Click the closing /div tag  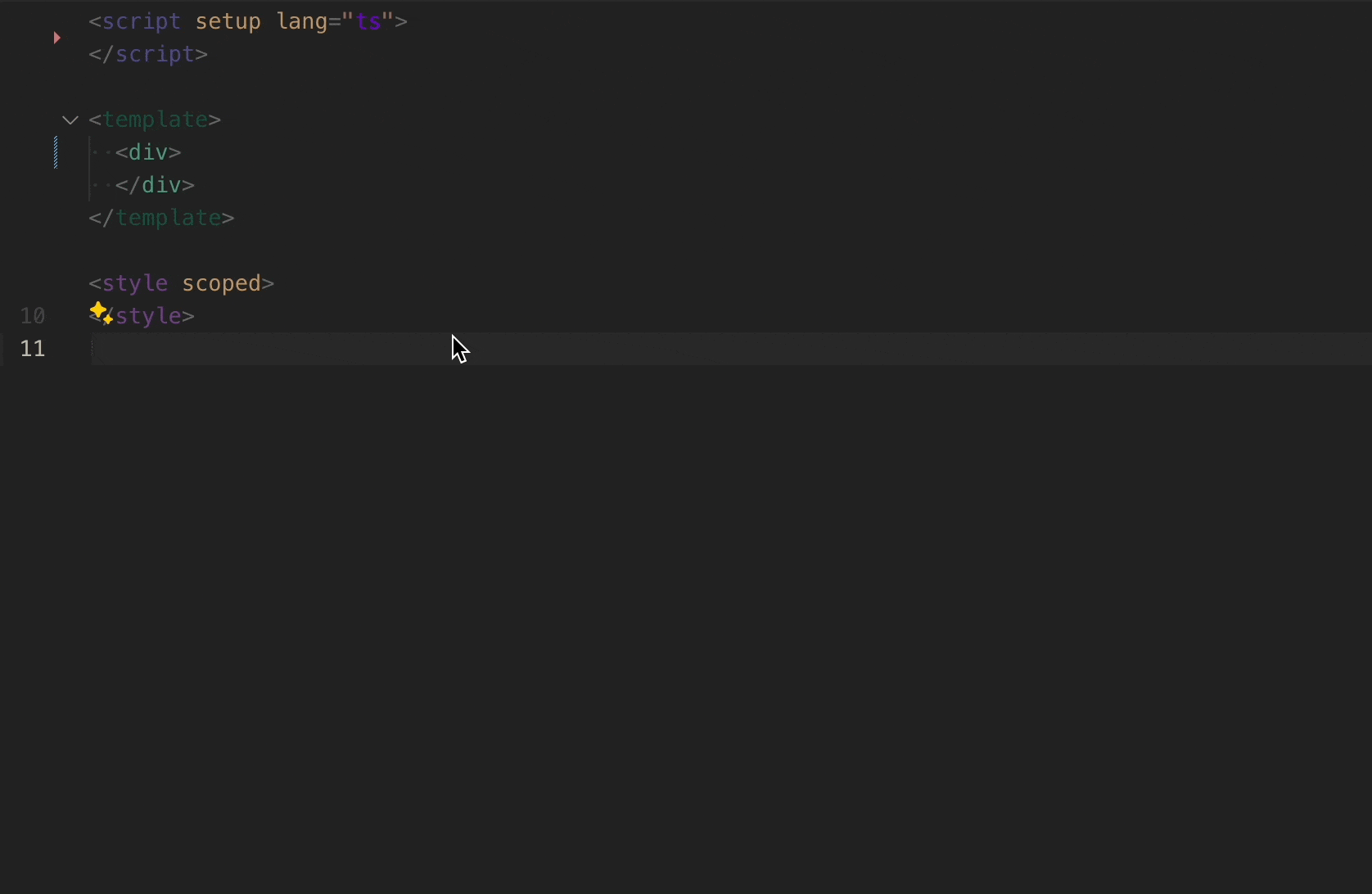click(160, 185)
